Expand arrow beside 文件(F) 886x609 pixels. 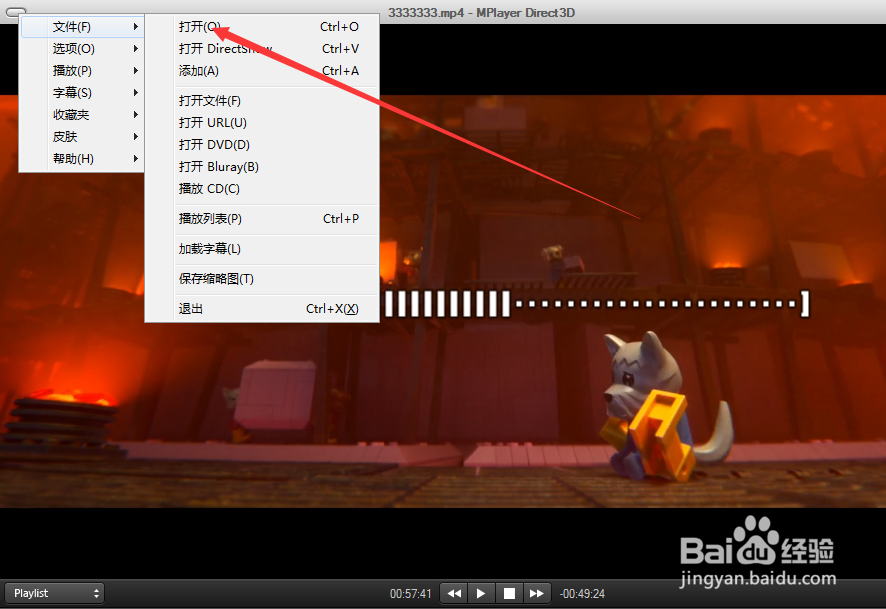136,27
